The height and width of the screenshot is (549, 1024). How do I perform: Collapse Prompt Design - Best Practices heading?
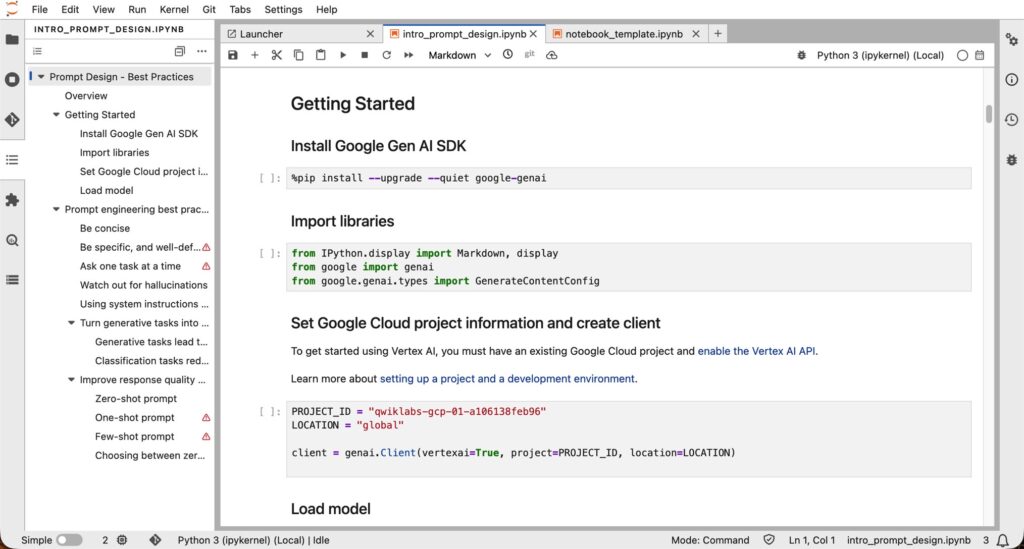pyautogui.click(x=41, y=76)
